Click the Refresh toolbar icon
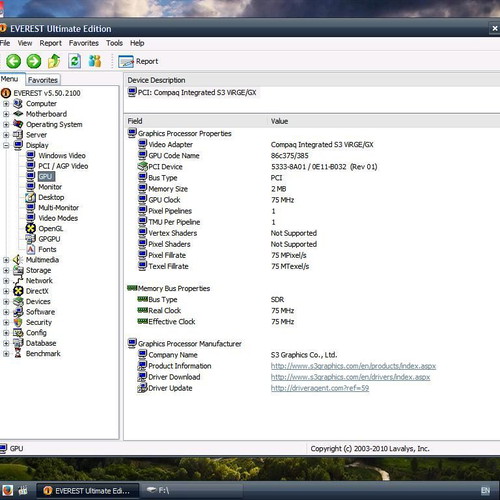Screen dimensions: 500x500 coord(75,61)
